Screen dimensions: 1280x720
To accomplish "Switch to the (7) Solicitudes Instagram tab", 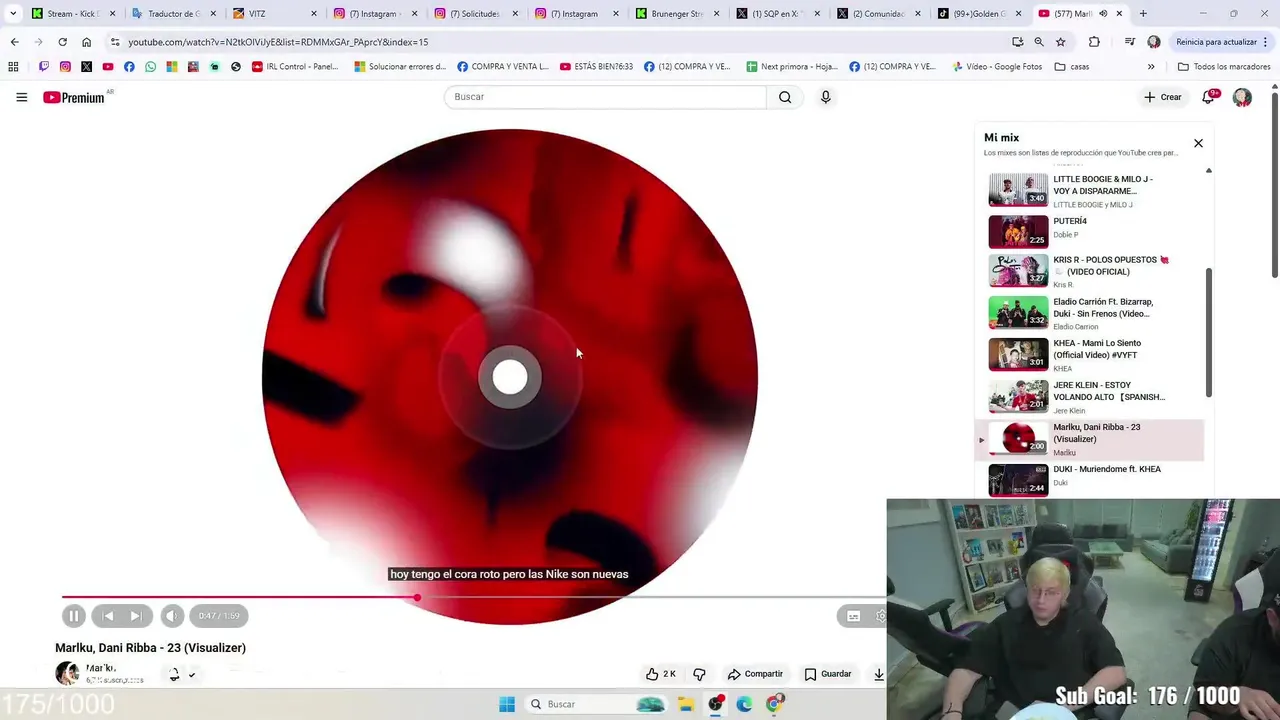I will pyautogui.click(x=476, y=14).
